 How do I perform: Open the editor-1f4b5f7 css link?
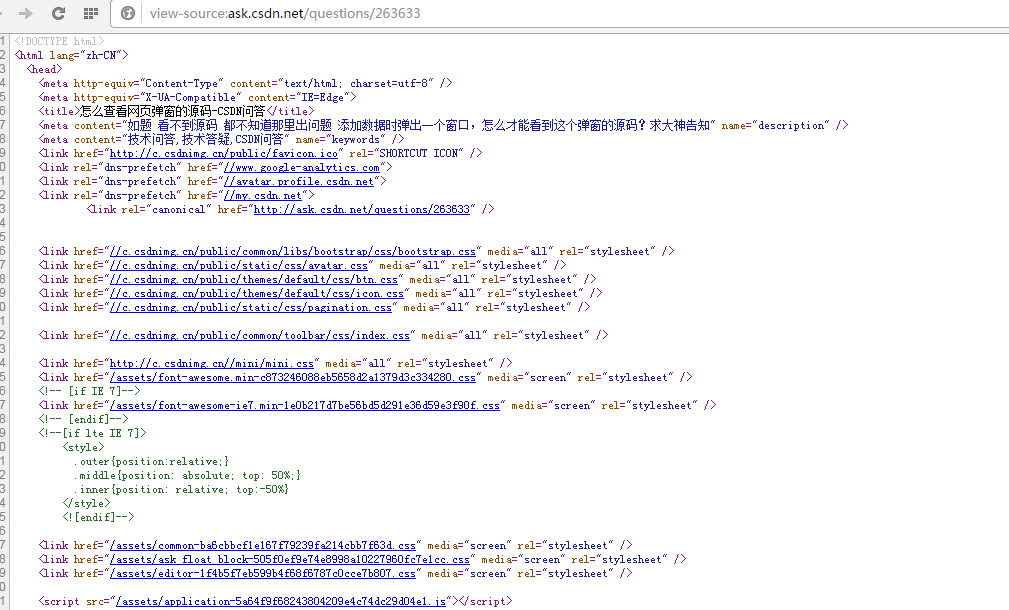(x=263, y=573)
